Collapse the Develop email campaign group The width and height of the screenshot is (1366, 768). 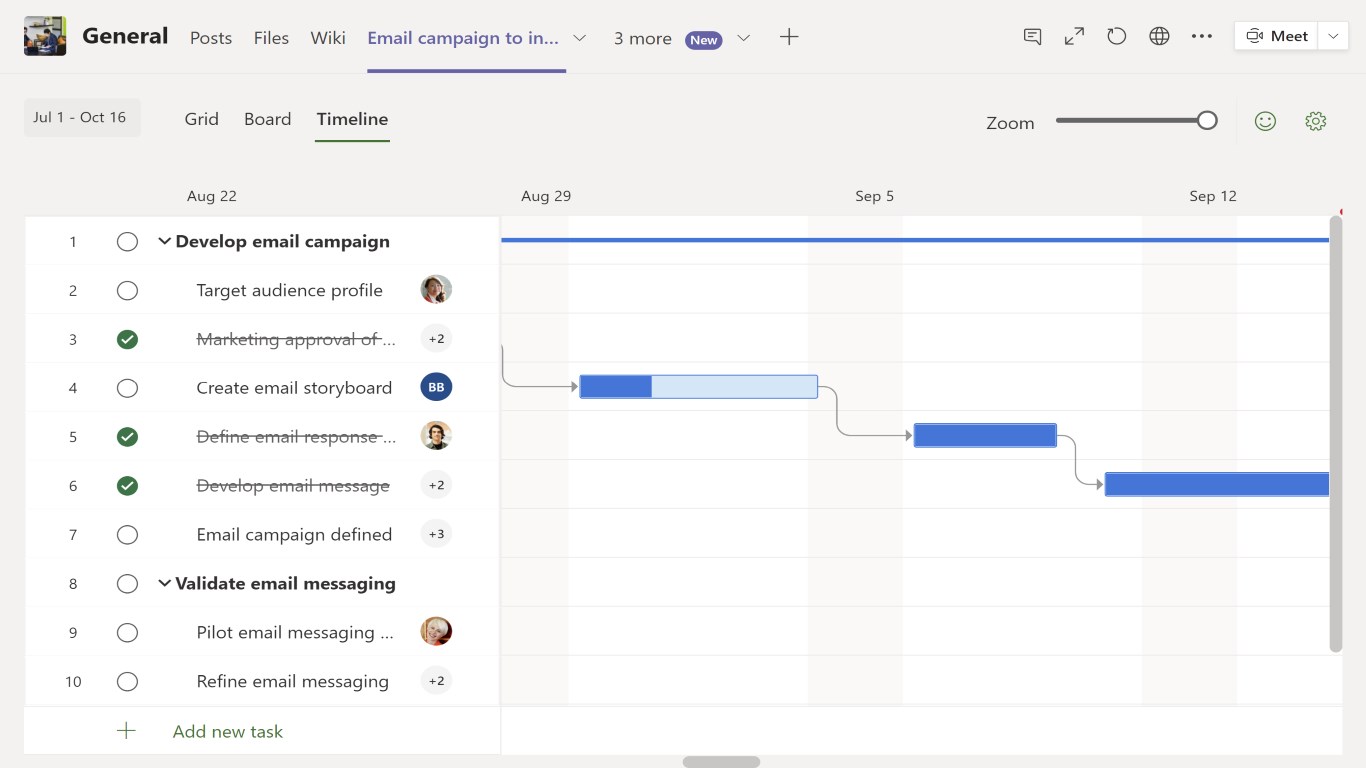coord(164,241)
